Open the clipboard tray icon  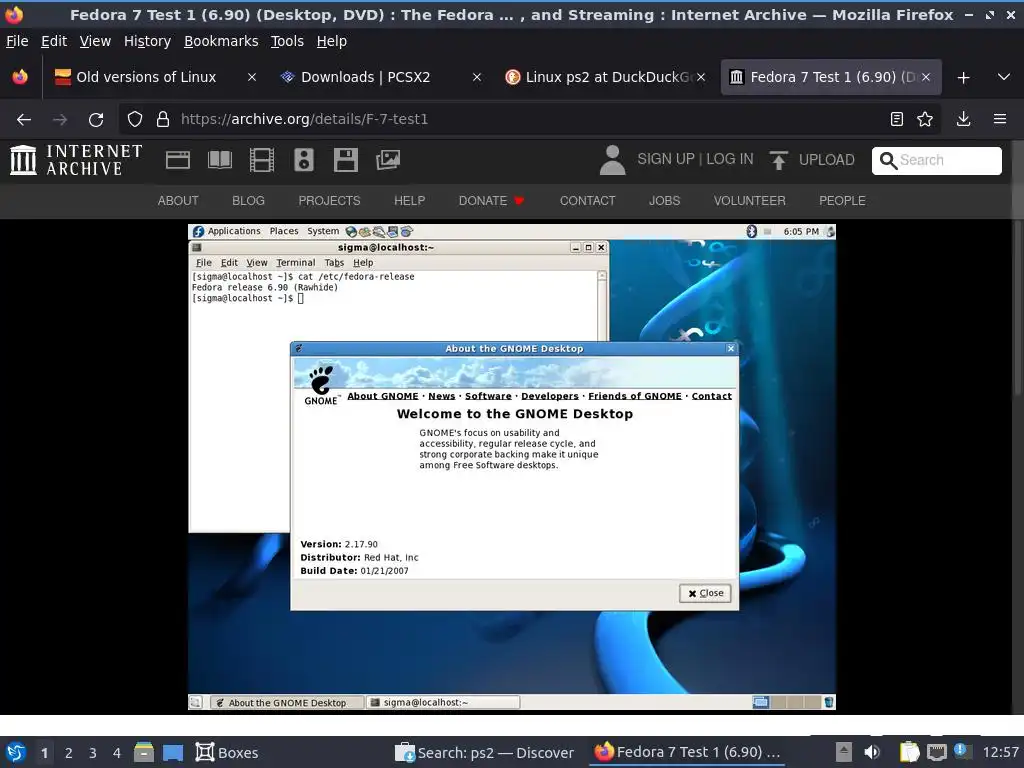(x=908, y=753)
